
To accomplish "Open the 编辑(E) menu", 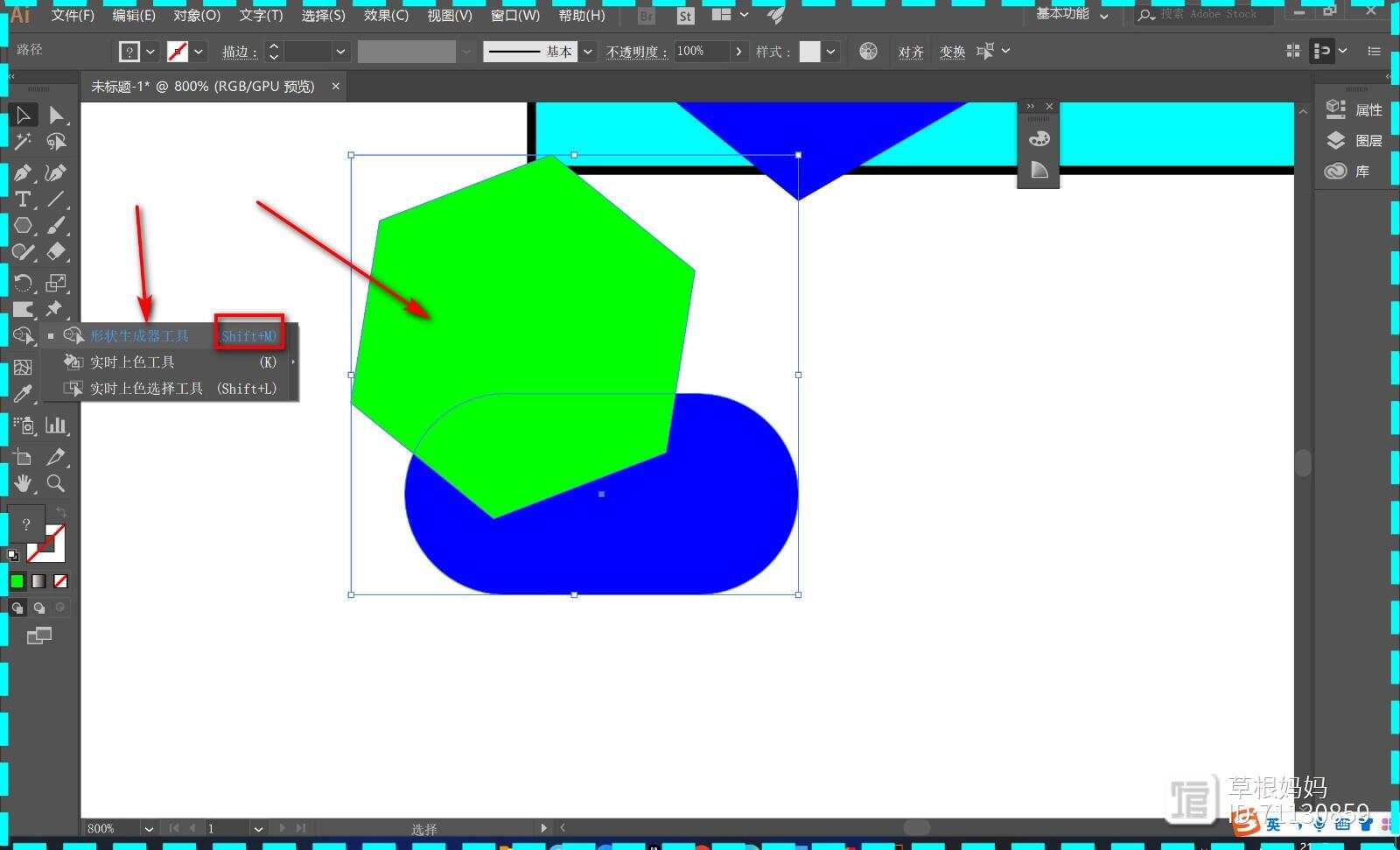I will tap(134, 15).
